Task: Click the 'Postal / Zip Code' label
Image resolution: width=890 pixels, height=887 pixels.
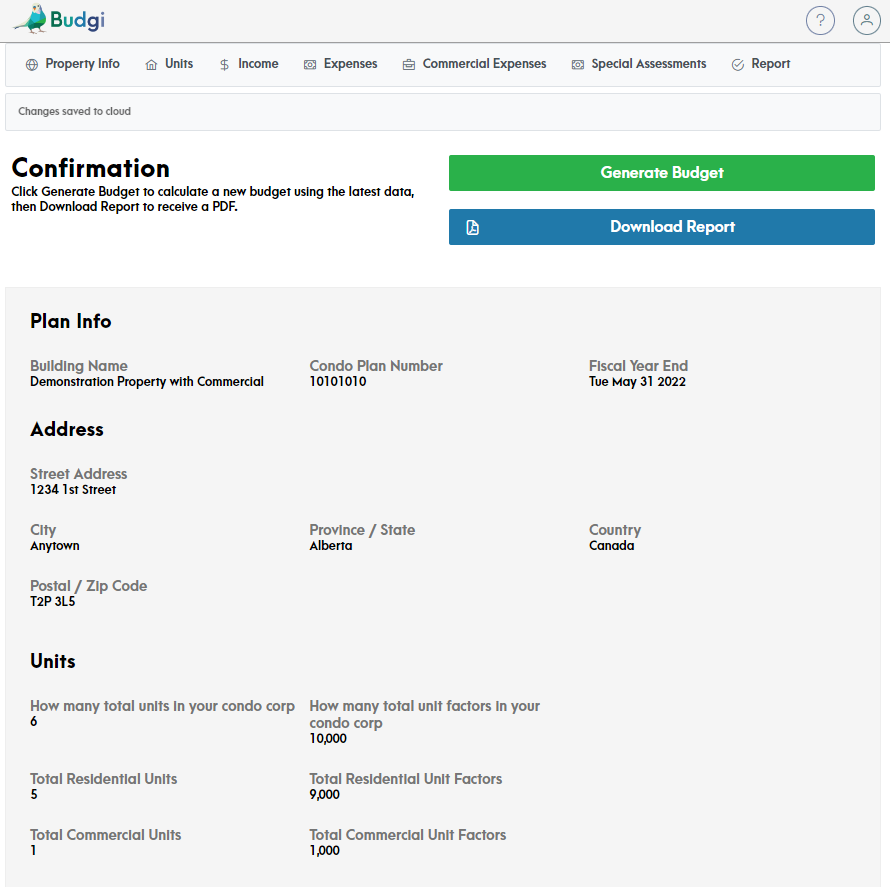Action: tap(89, 586)
